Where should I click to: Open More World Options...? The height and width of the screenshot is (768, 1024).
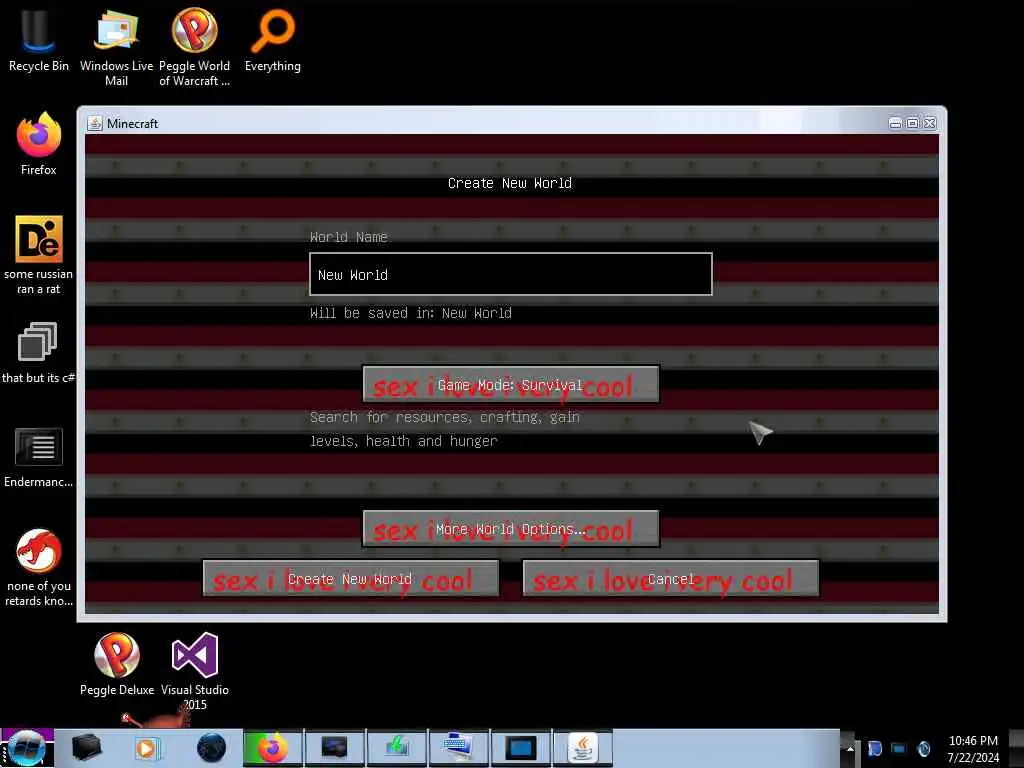pyautogui.click(x=511, y=528)
